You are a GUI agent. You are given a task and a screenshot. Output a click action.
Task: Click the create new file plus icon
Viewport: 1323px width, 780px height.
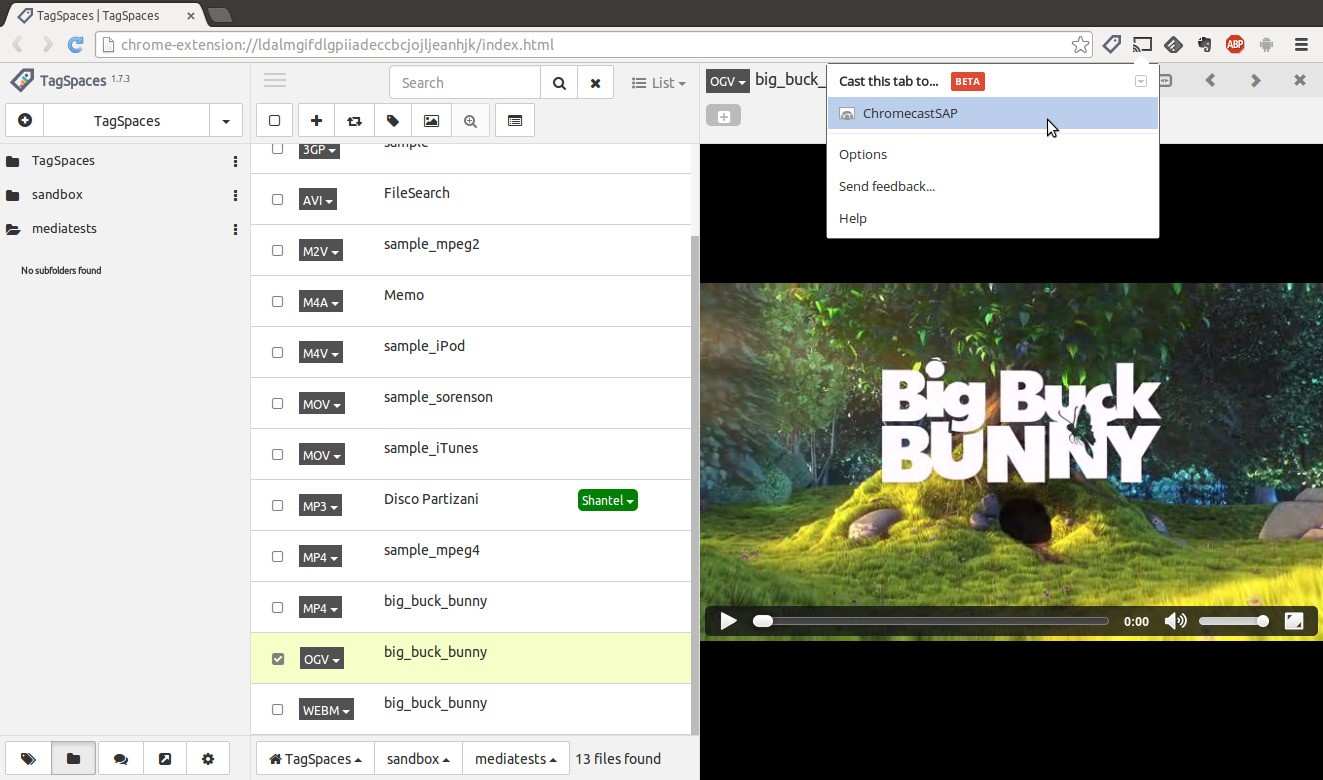pyautogui.click(x=316, y=121)
